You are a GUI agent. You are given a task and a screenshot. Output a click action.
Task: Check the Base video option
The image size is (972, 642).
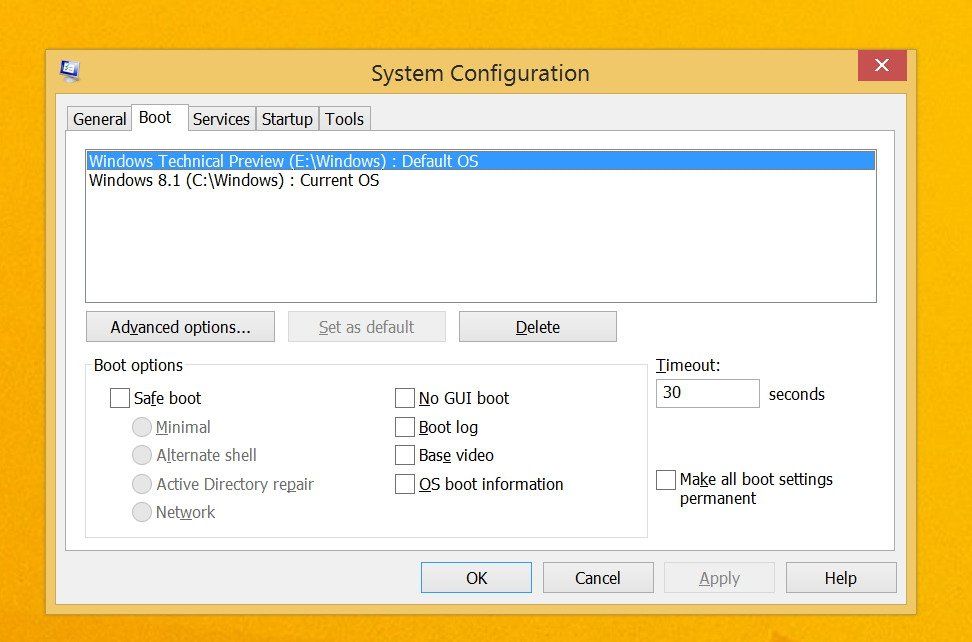[x=405, y=455]
